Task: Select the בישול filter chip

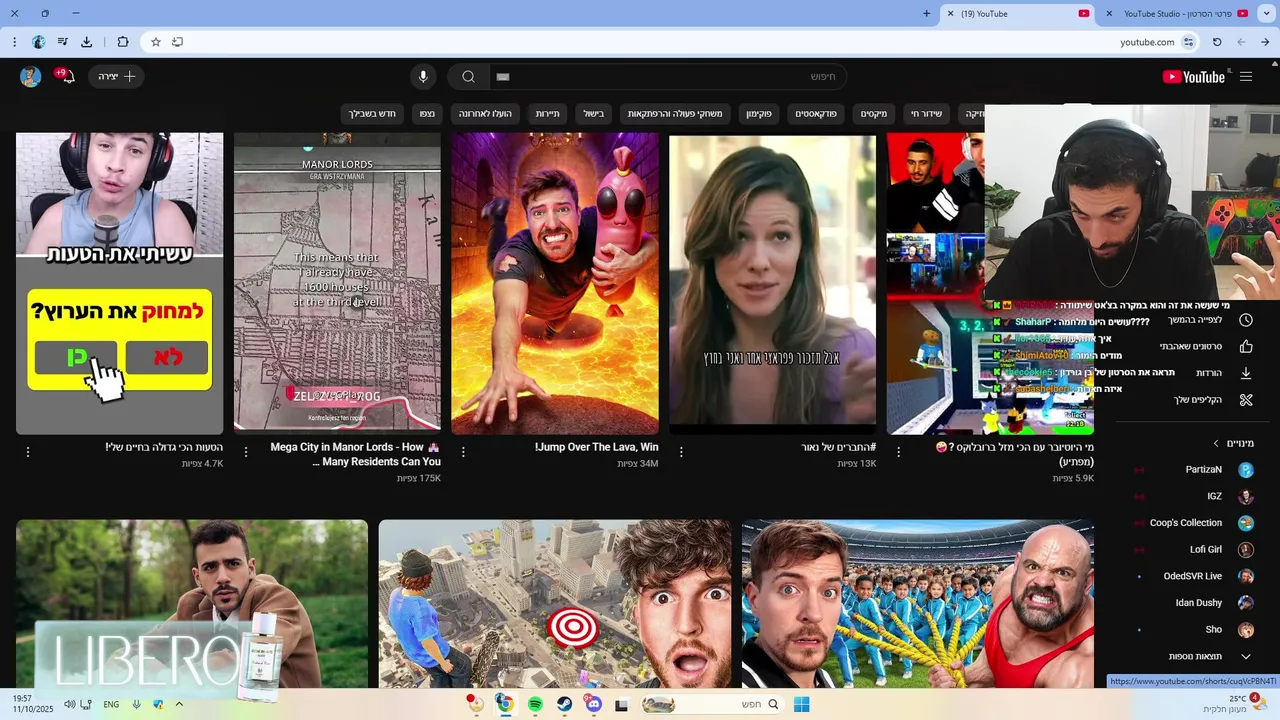Action: click(x=594, y=114)
